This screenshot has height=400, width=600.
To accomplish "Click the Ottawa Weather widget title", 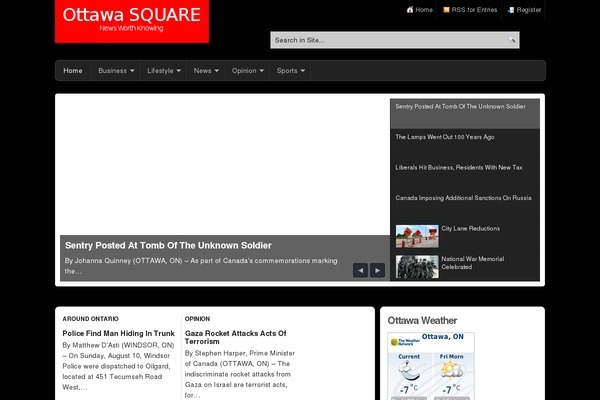I will click(x=422, y=320).
